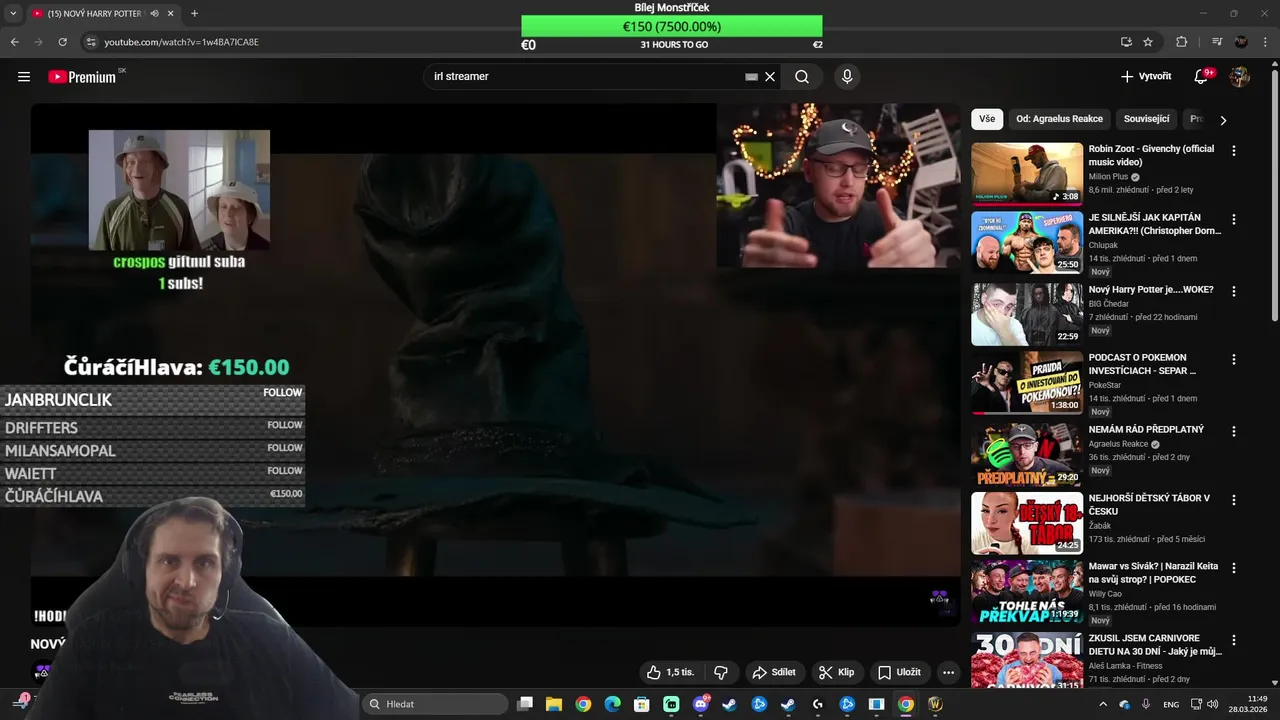
Task: Start voice search with microphone icon
Action: click(x=847, y=77)
